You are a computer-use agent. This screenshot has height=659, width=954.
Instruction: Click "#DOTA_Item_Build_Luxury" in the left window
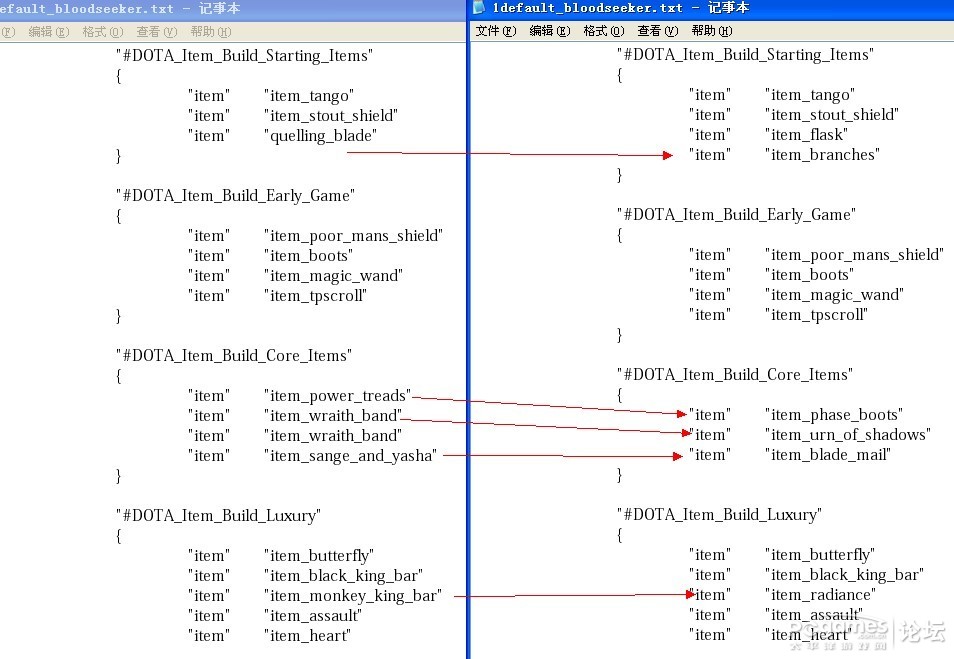218,516
